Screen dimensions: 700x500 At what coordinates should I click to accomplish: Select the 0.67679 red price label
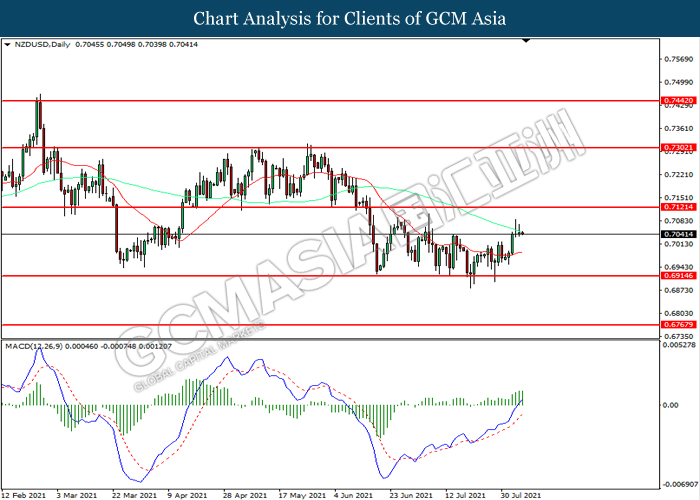679,325
